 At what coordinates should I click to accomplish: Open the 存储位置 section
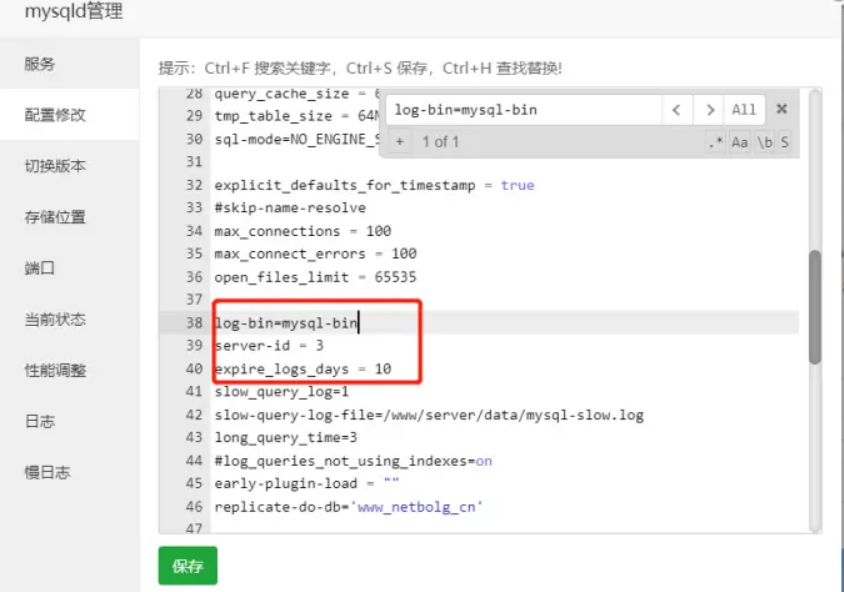point(55,217)
